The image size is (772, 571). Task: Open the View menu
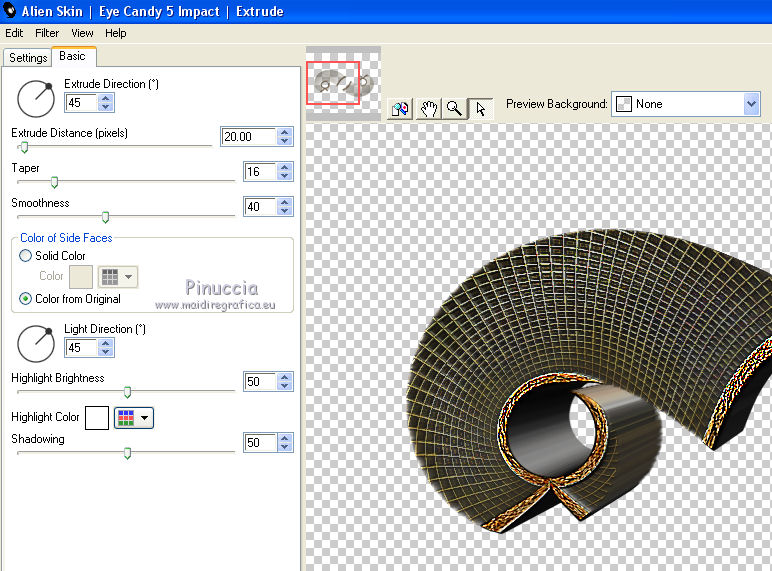tap(82, 33)
